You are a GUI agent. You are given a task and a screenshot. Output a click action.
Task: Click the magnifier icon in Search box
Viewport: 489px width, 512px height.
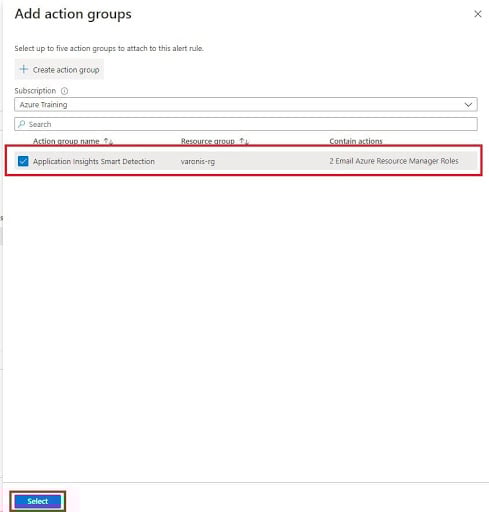pos(22,124)
